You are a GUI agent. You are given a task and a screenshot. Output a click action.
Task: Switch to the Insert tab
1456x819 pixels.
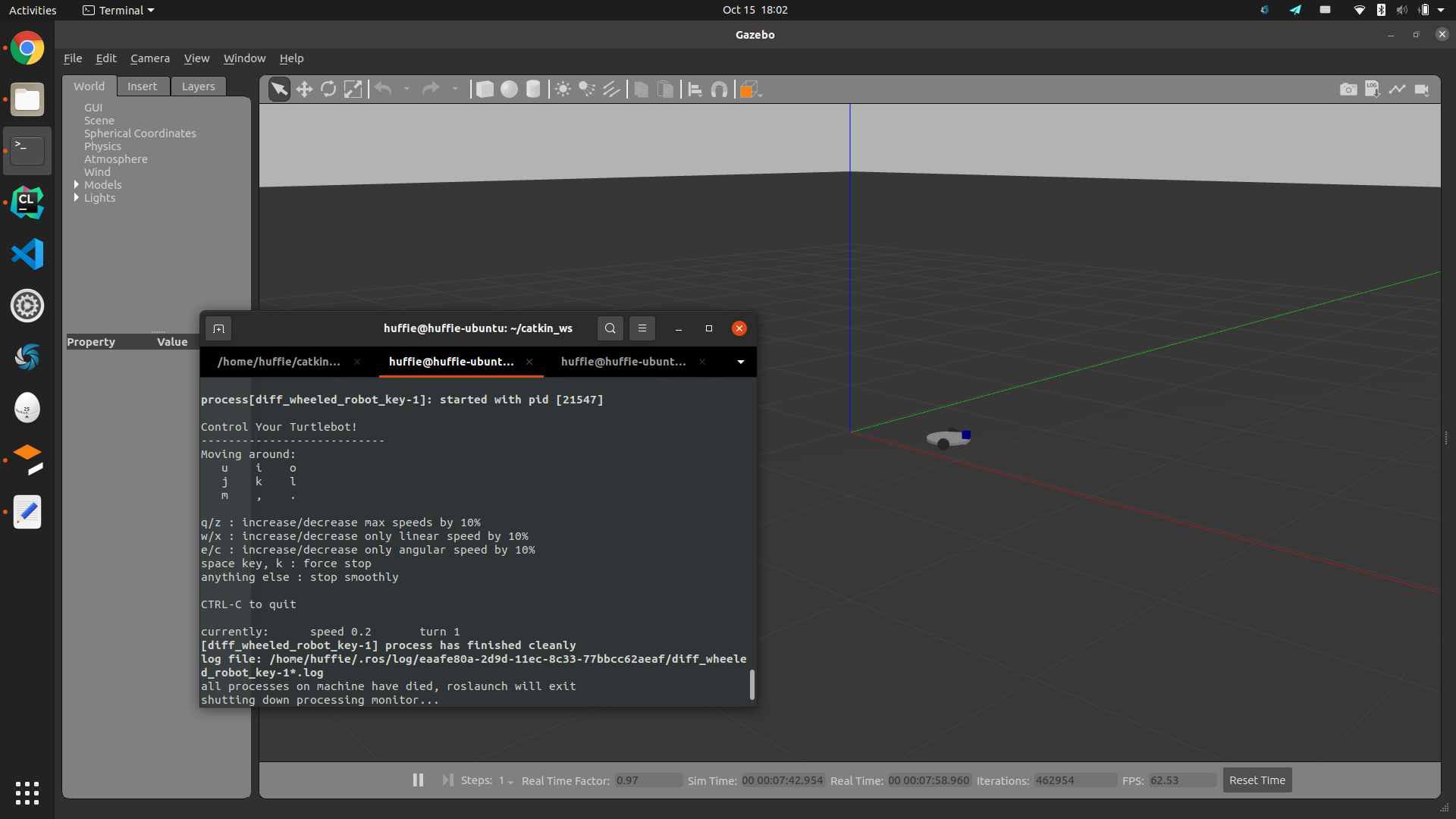pos(143,86)
